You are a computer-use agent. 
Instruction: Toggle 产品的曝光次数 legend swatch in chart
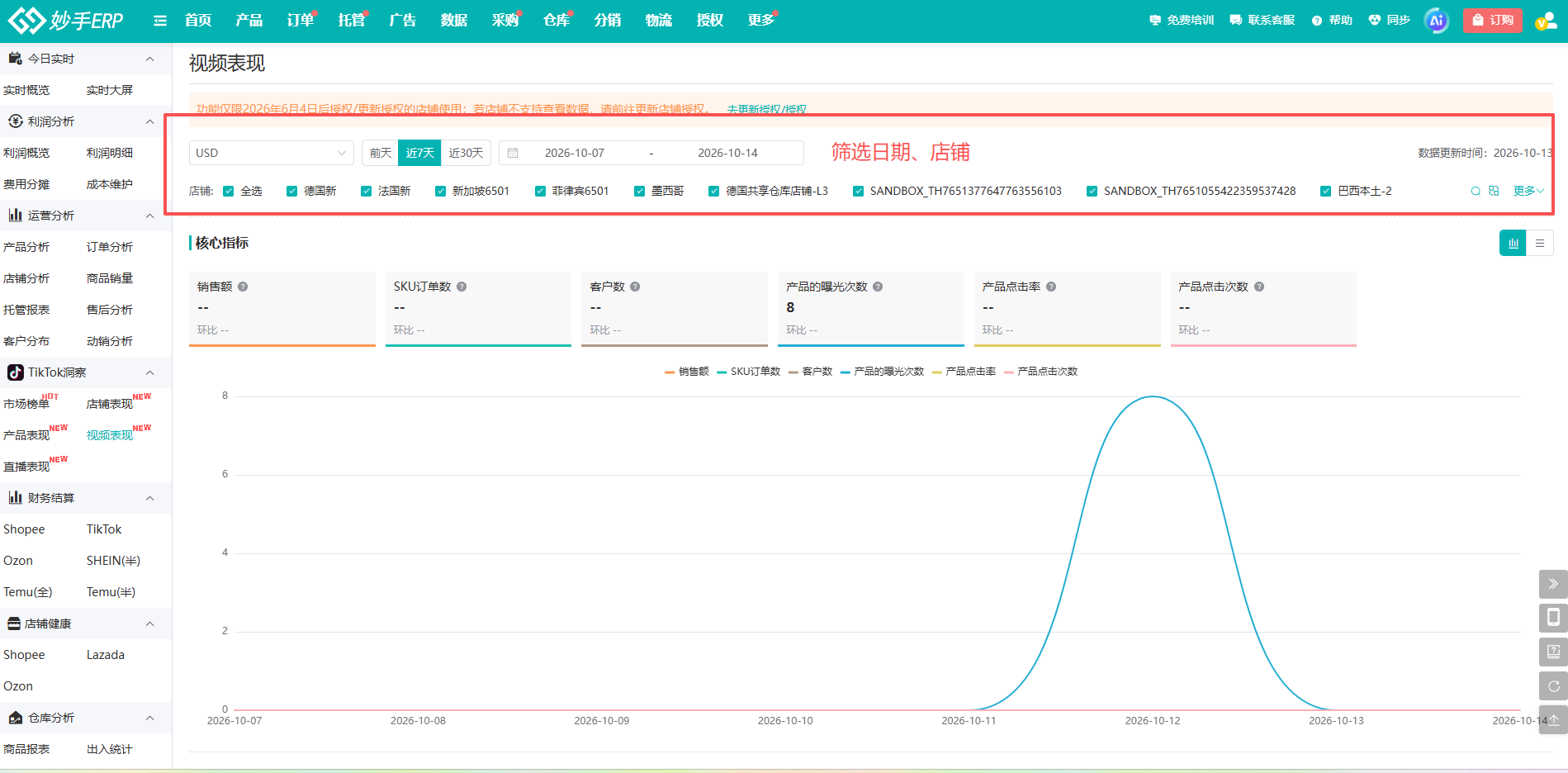point(846,372)
